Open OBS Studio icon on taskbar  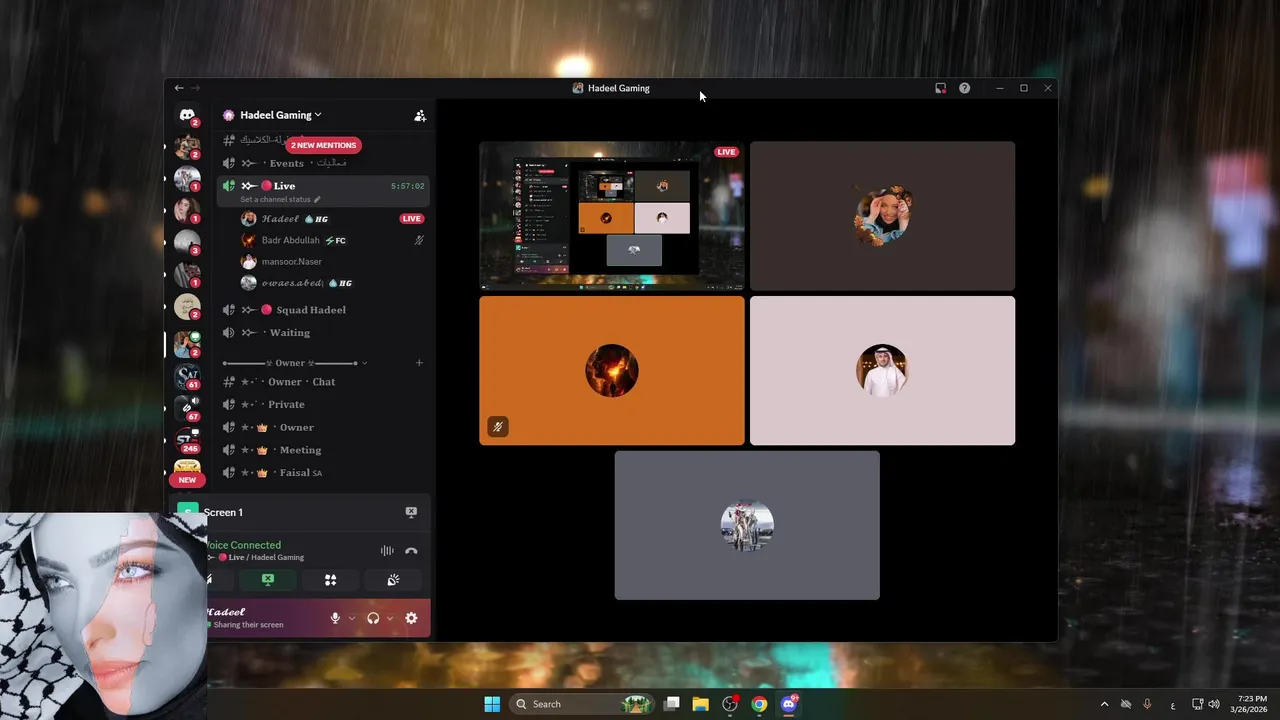point(730,704)
